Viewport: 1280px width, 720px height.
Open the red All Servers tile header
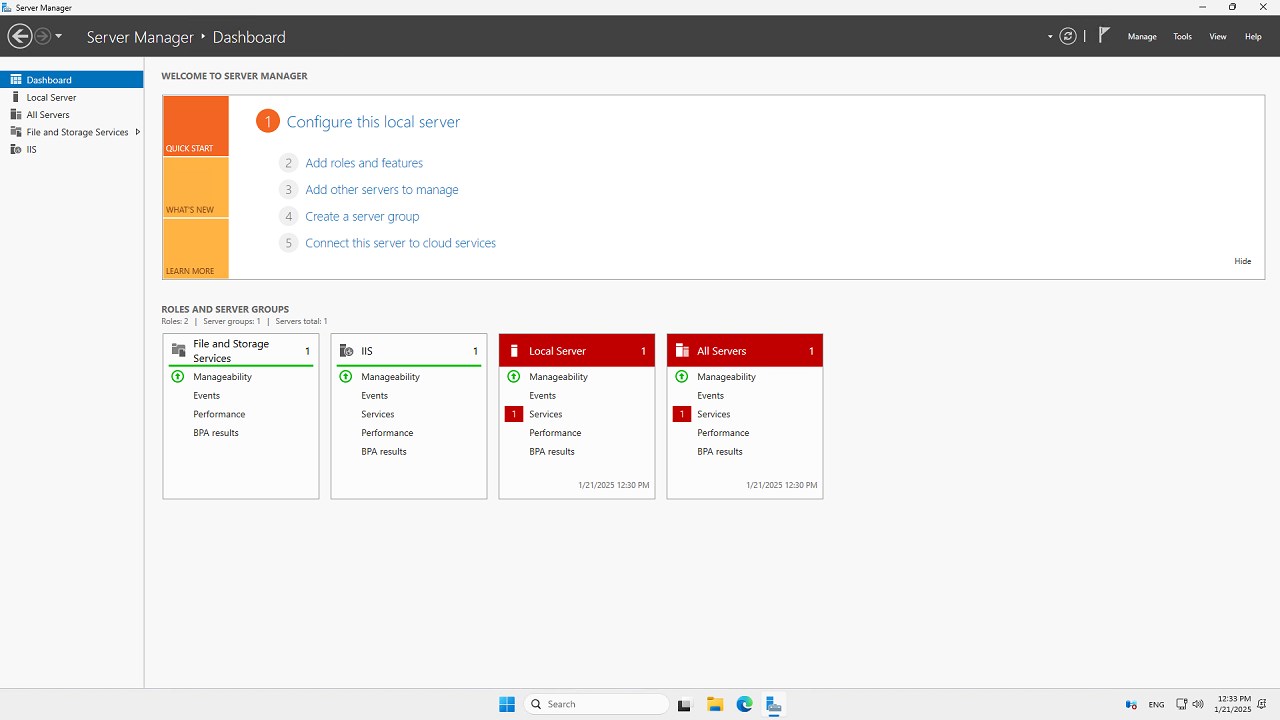(x=745, y=351)
